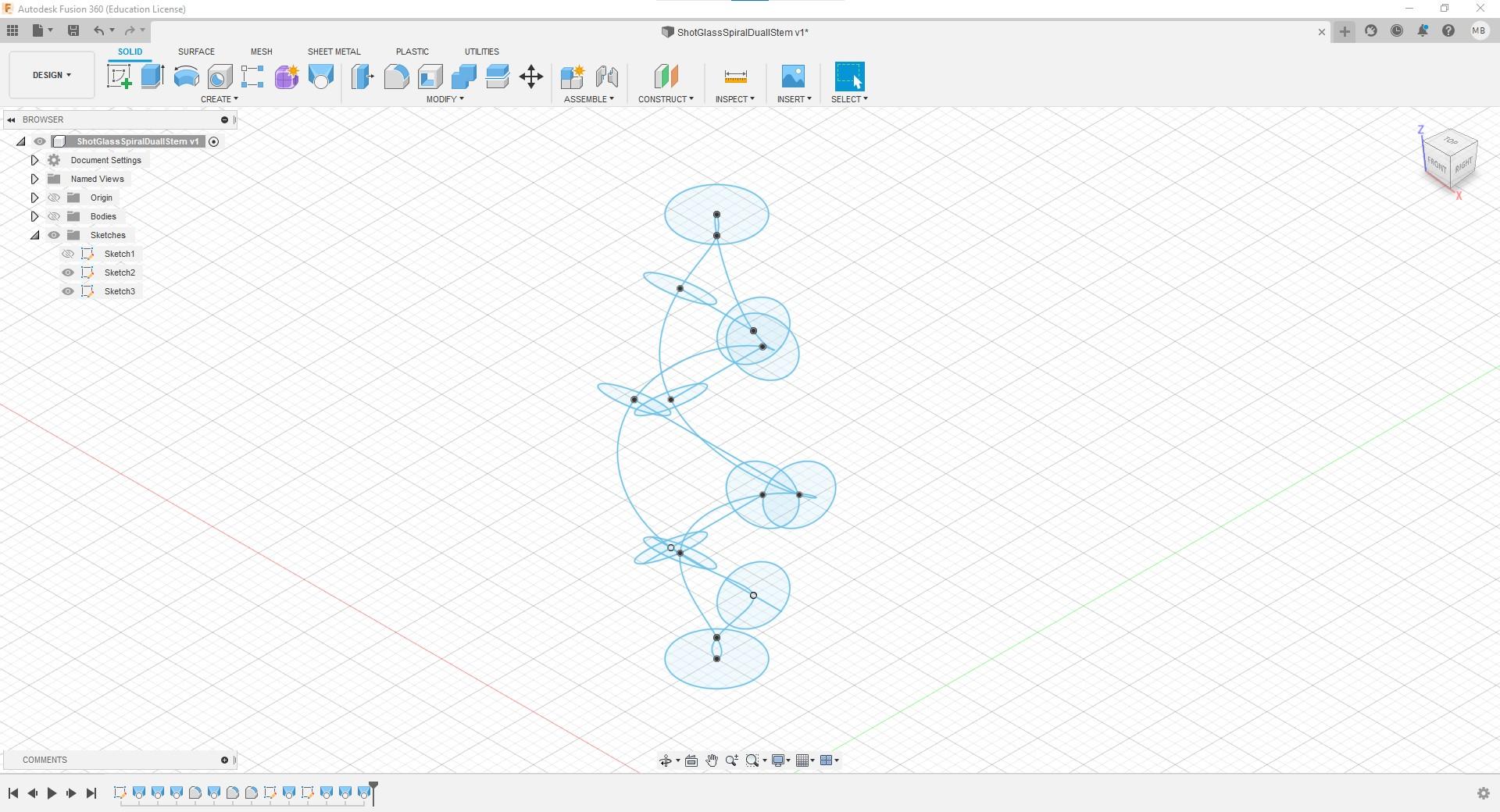Hide Sketch2 using its eye icon
Viewport: 1500px width, 812px height.
pyautogui.click(x=68, y=272)
